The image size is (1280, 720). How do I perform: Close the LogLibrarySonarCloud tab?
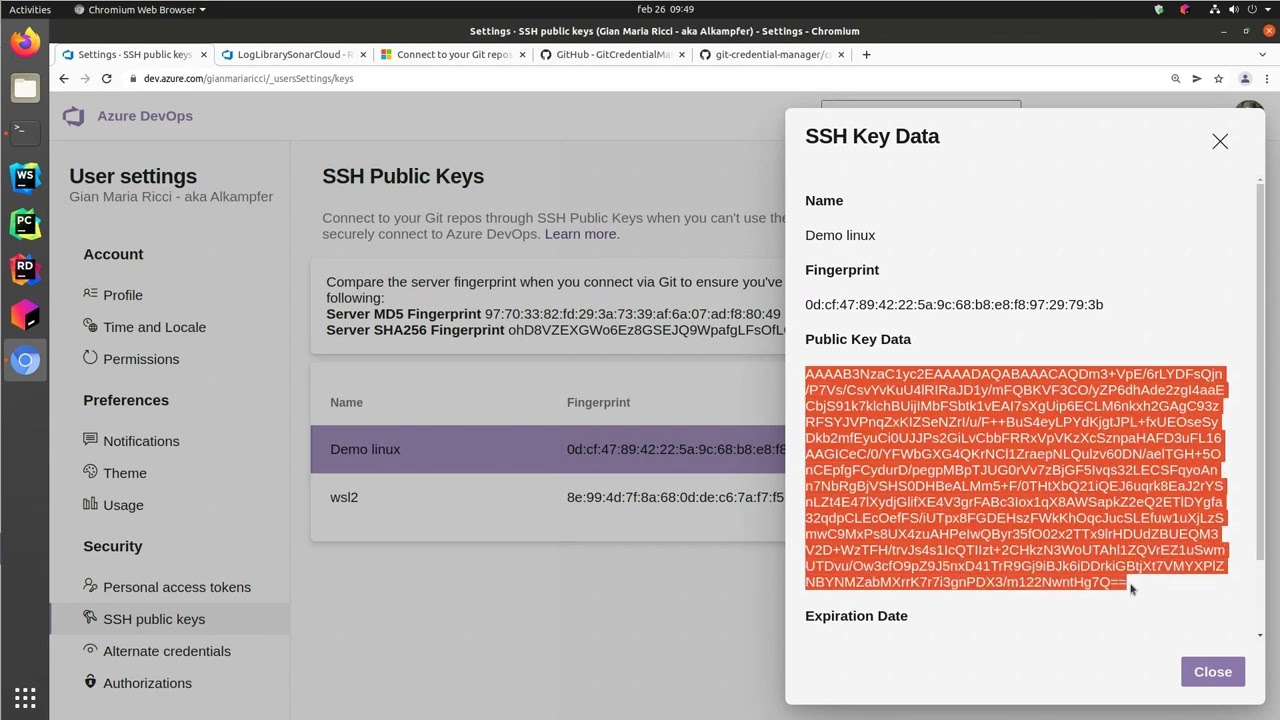[363, 55]
